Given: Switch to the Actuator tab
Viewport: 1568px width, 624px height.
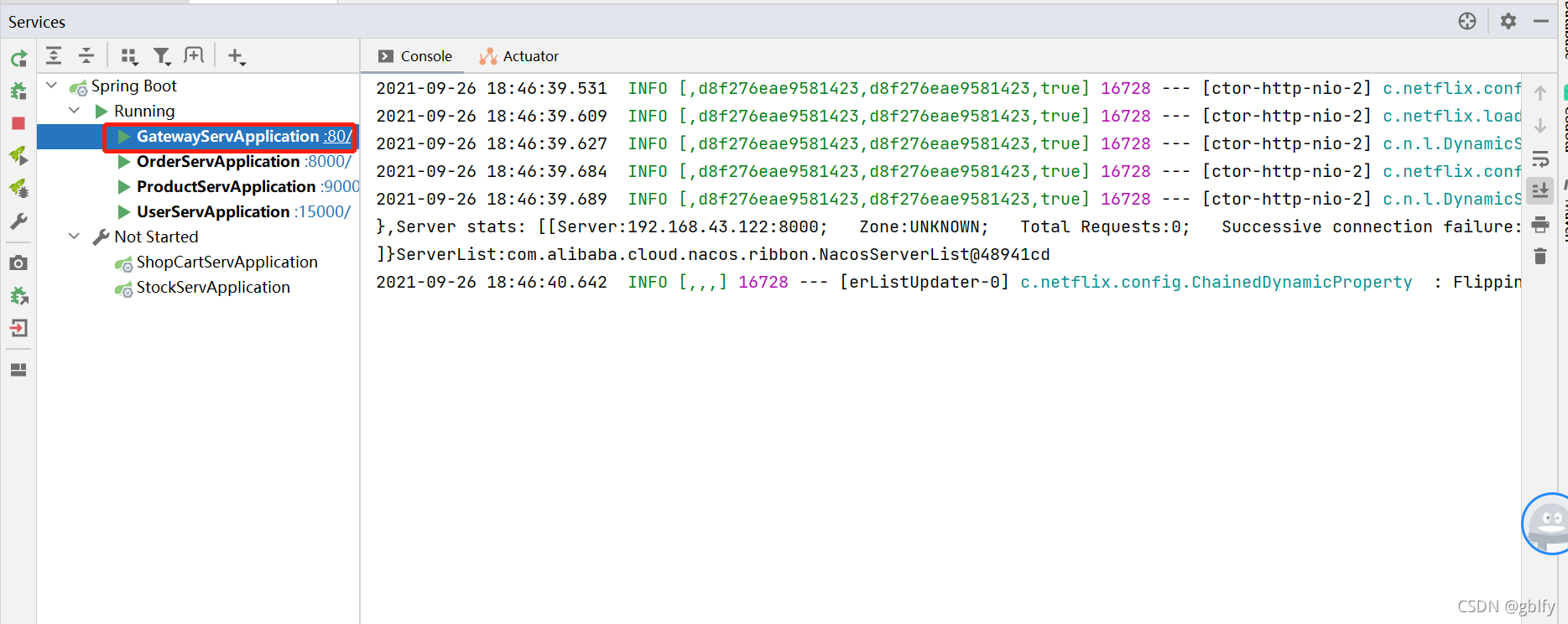Looking at the screenshot, I should (x=519, y=56).
